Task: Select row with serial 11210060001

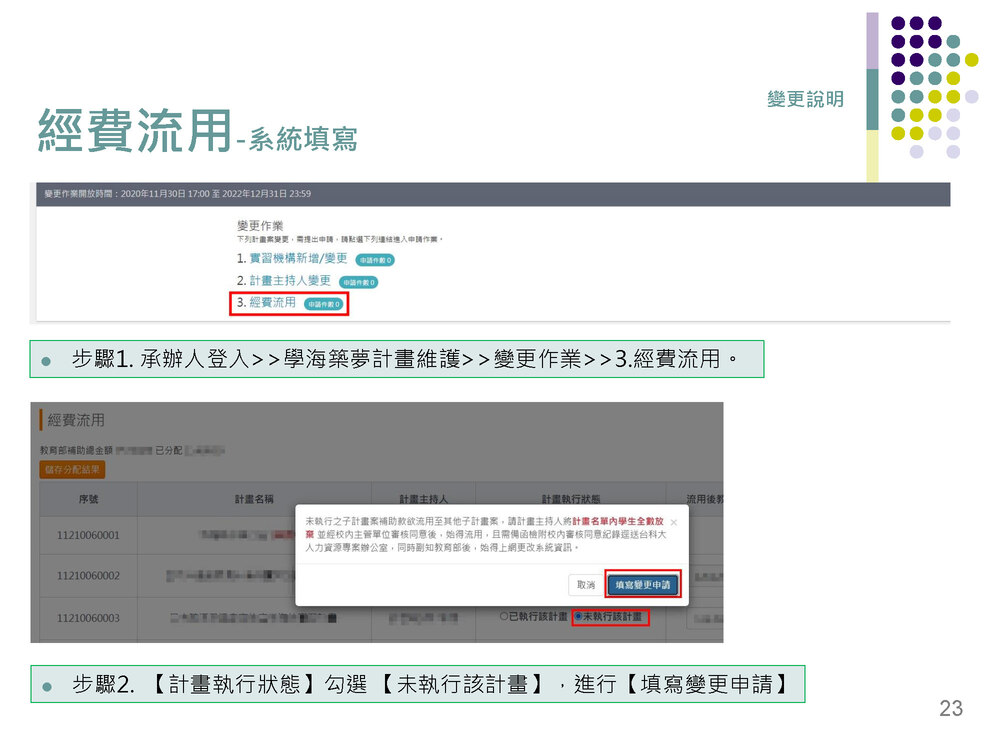Action: [88, 535]
